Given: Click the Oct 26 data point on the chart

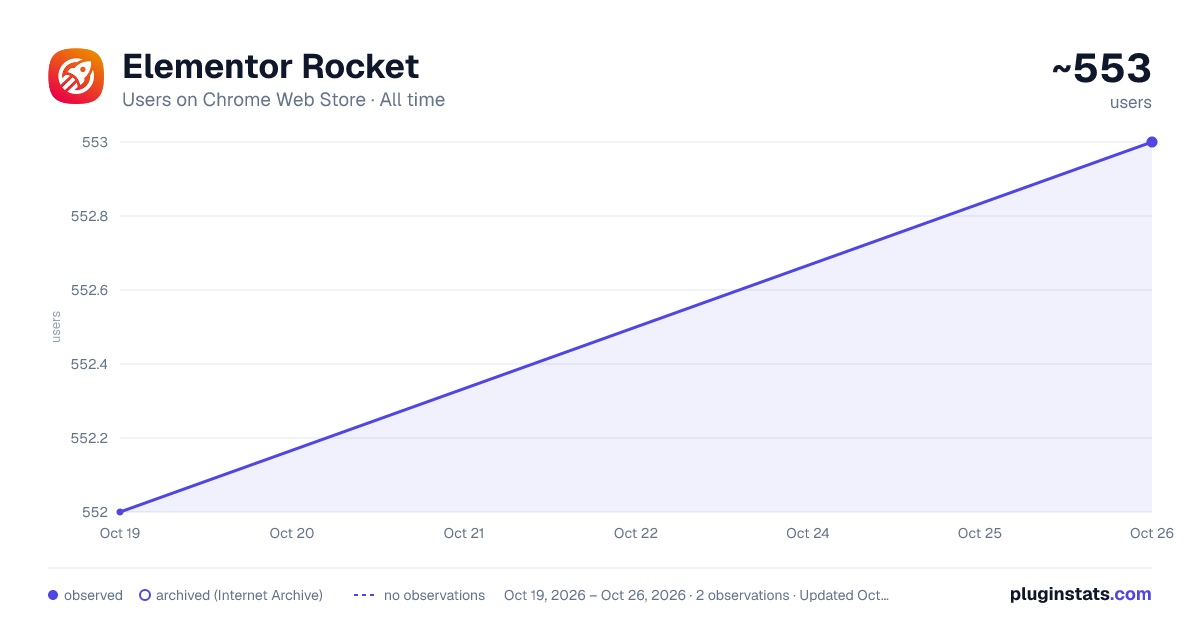Looking at the screenshot, I should coord(1152,142).
